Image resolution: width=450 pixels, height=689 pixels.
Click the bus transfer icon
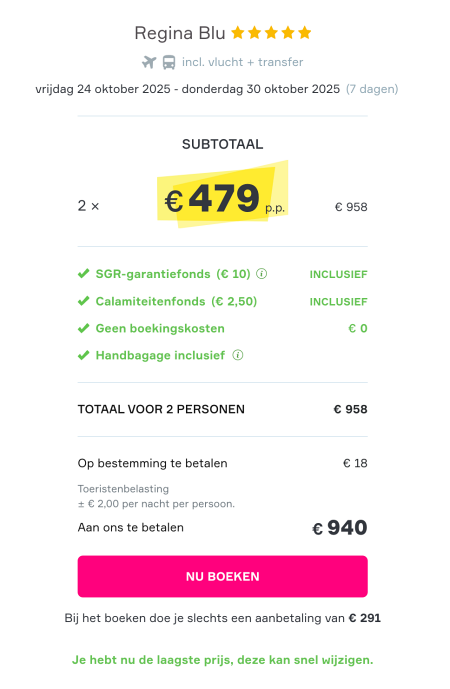pyautogui.click(x=169, y=62)
